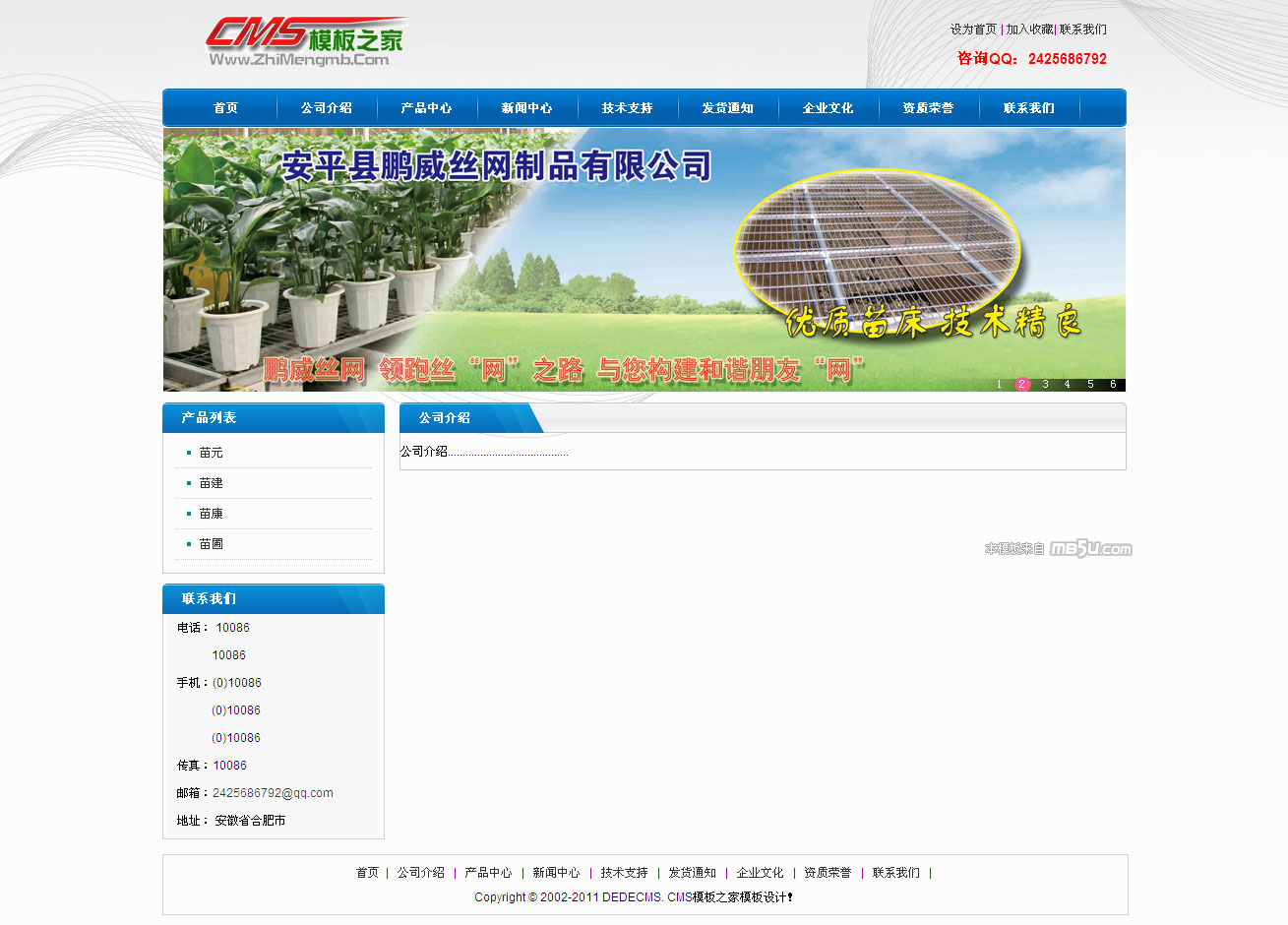This screenshot has height=925, width=1288.
Task: Click 发货通知 in the top navigation bar
Action: (x=727, y=108)
